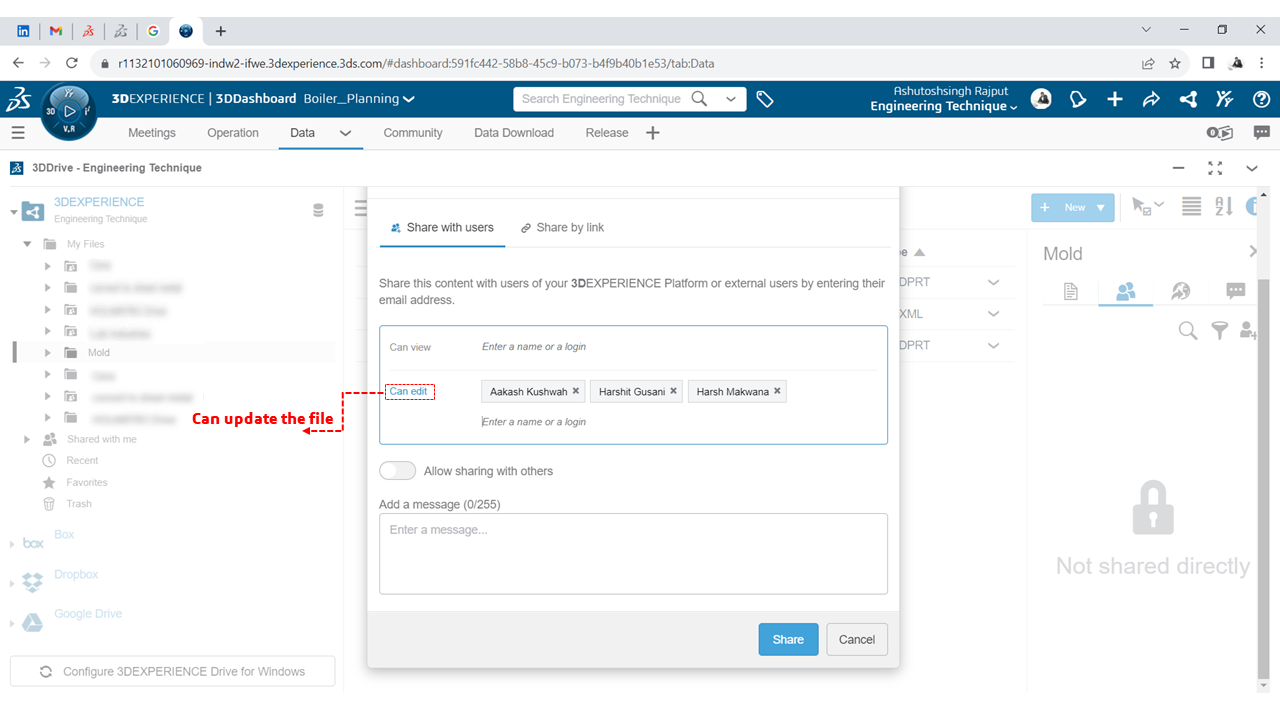Expand the Shared with me node
Image resolution: width=1280 pixels, height=720 pixels.
[x=27, y=440]
